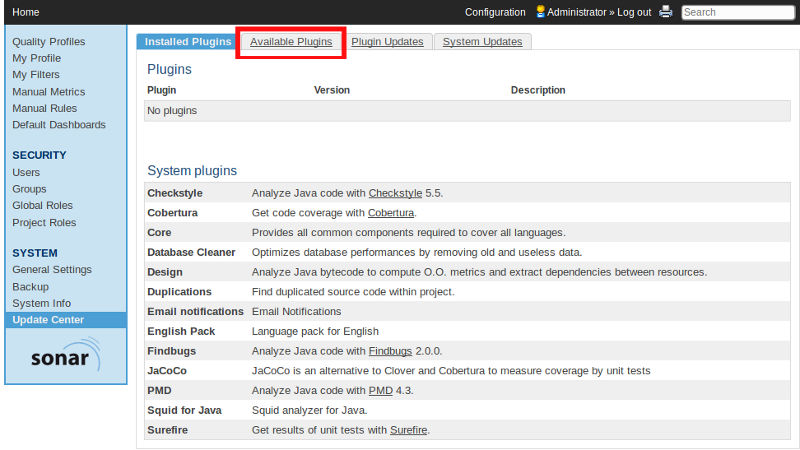Open Quality Profiles in sidebar
The image size is (800, 450).
48,41
